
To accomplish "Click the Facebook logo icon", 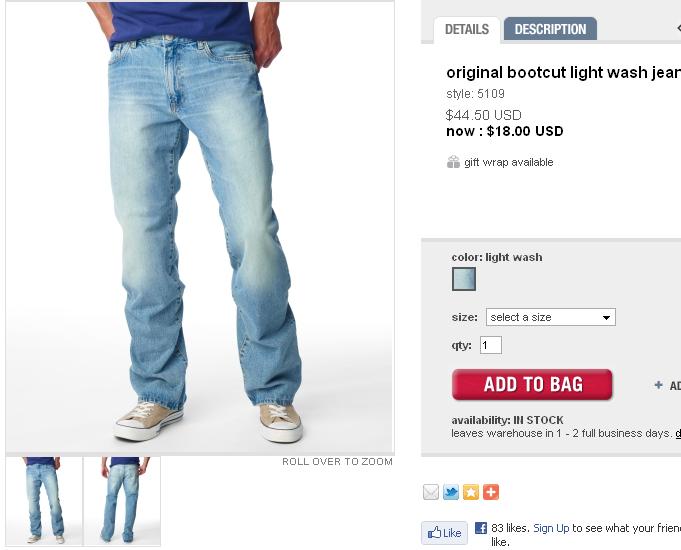I will coord(481,528).
